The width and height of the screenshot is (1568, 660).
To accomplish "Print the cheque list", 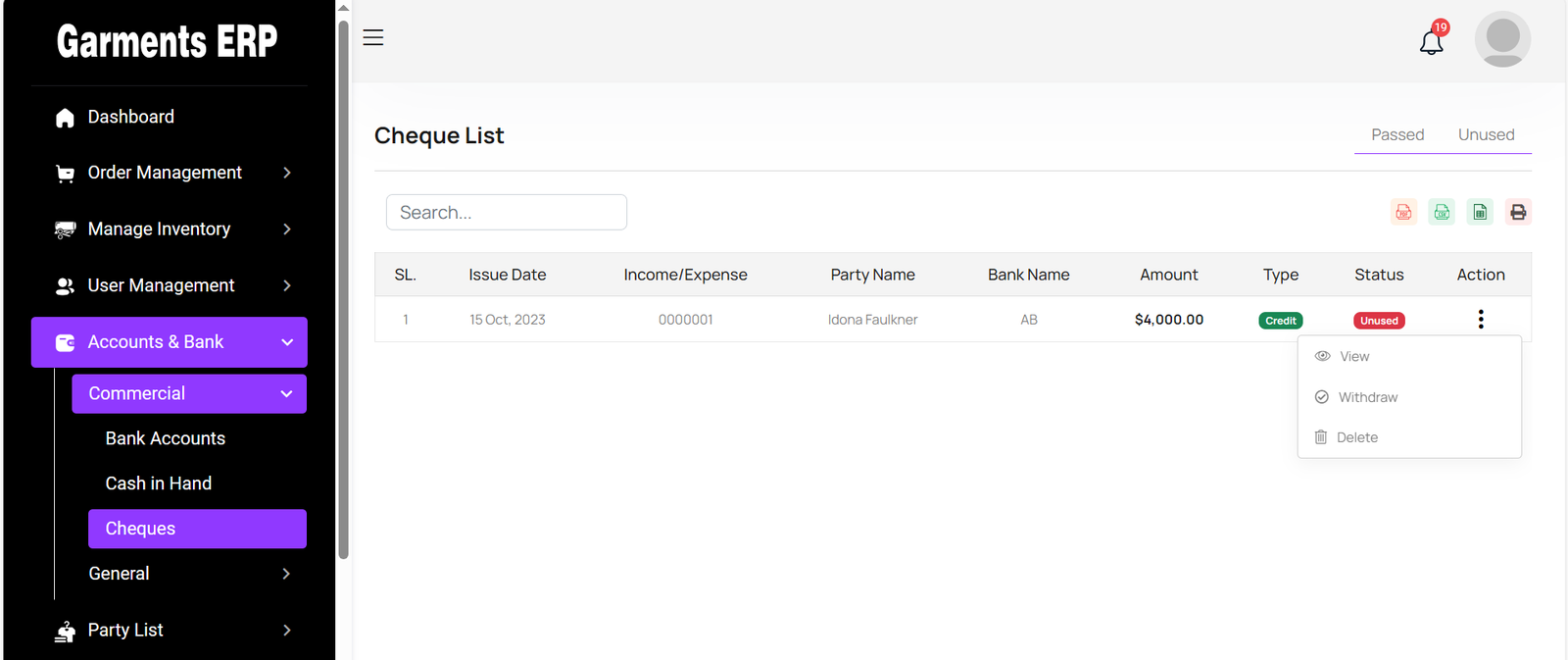I will coord(1518,212).
